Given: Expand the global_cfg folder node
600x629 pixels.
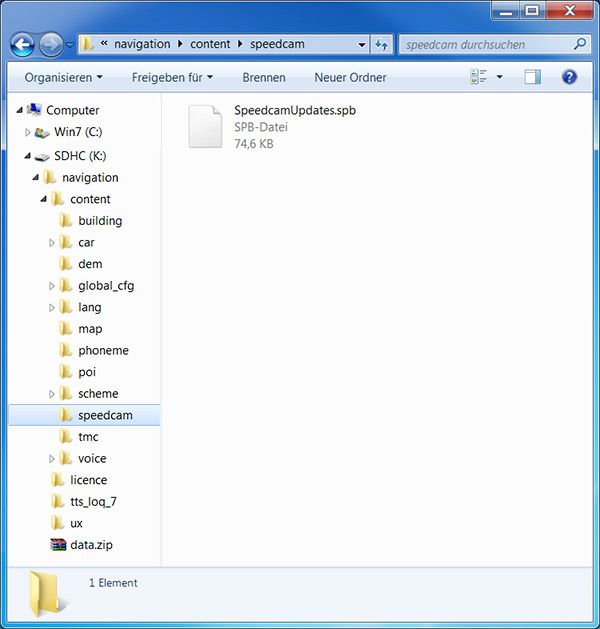Looking at the screenshot, I should [x=51, y=286].
